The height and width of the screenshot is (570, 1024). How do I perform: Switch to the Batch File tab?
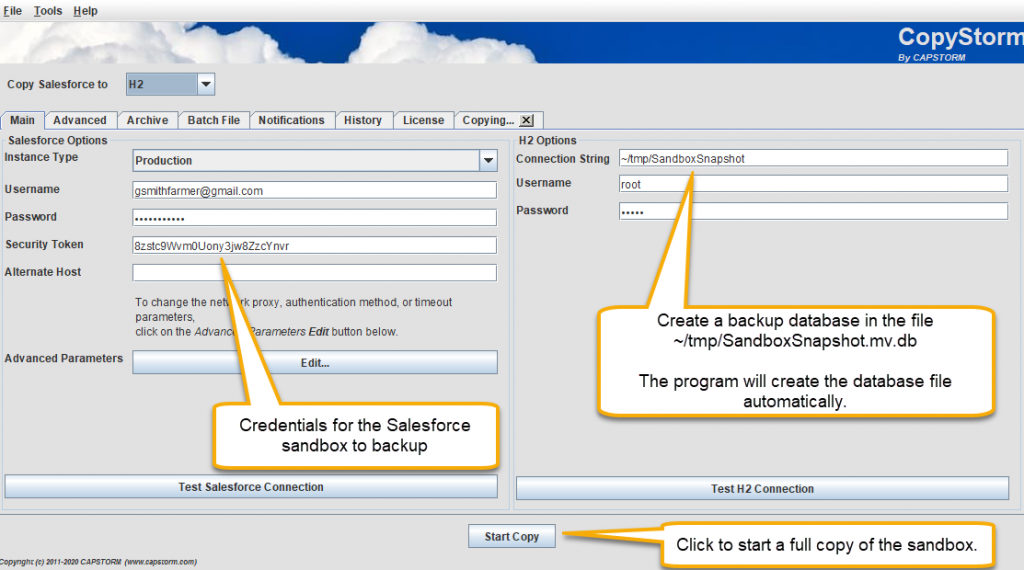coord(214,120)
